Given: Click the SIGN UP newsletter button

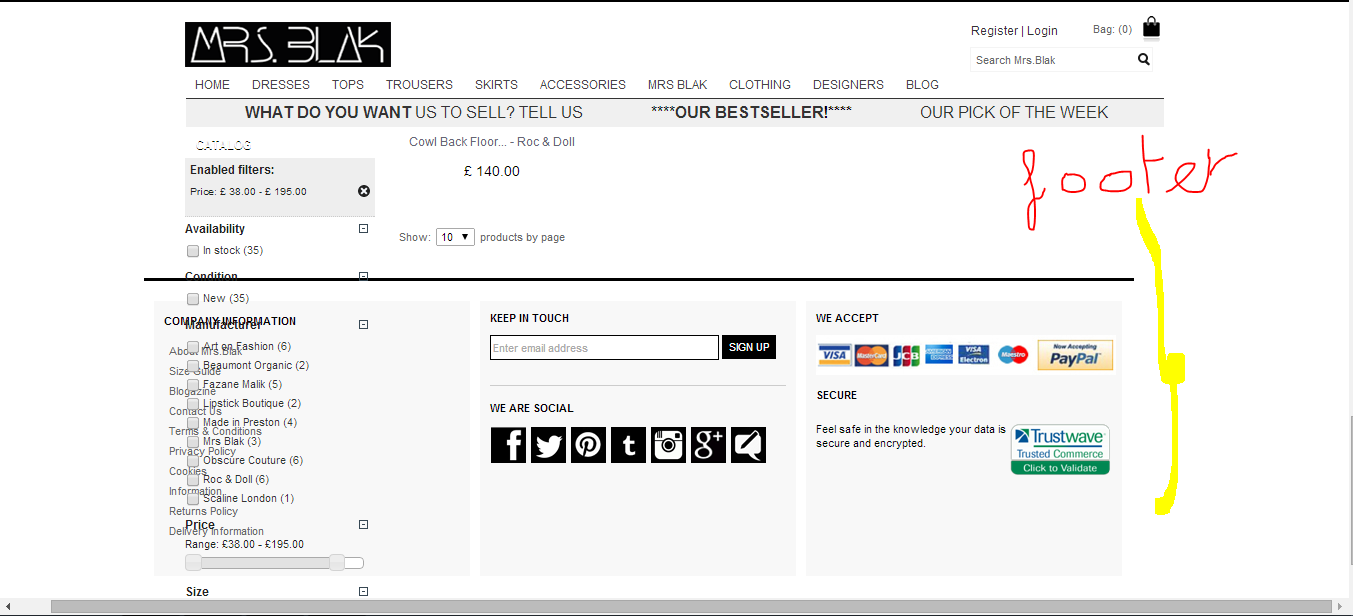Looking at the screenshot, I should pos(749,347).
